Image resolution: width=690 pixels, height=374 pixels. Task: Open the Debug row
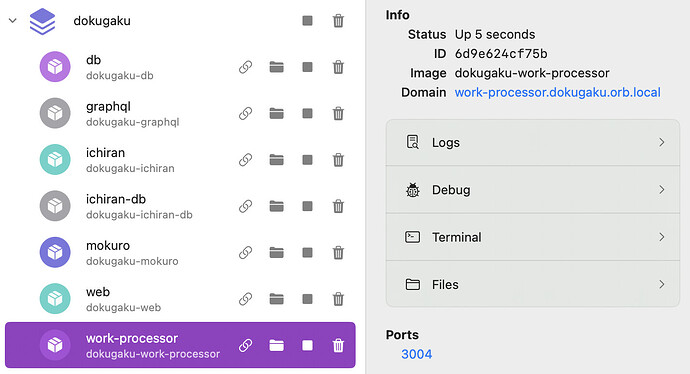point(532,190)
